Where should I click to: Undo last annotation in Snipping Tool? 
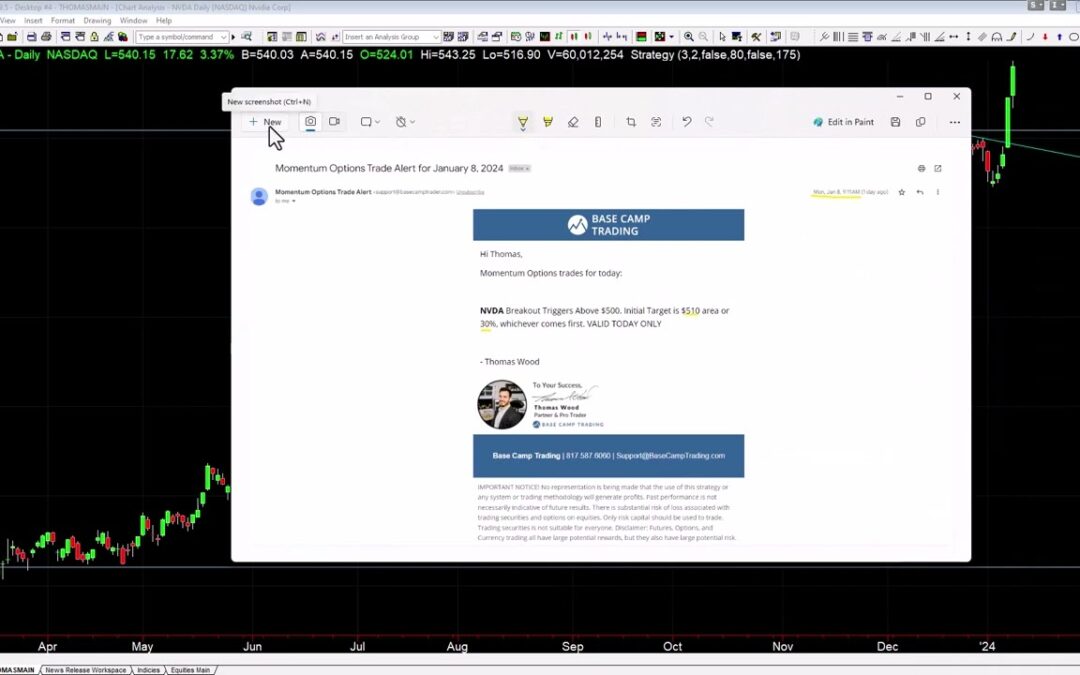coord(687,122)
